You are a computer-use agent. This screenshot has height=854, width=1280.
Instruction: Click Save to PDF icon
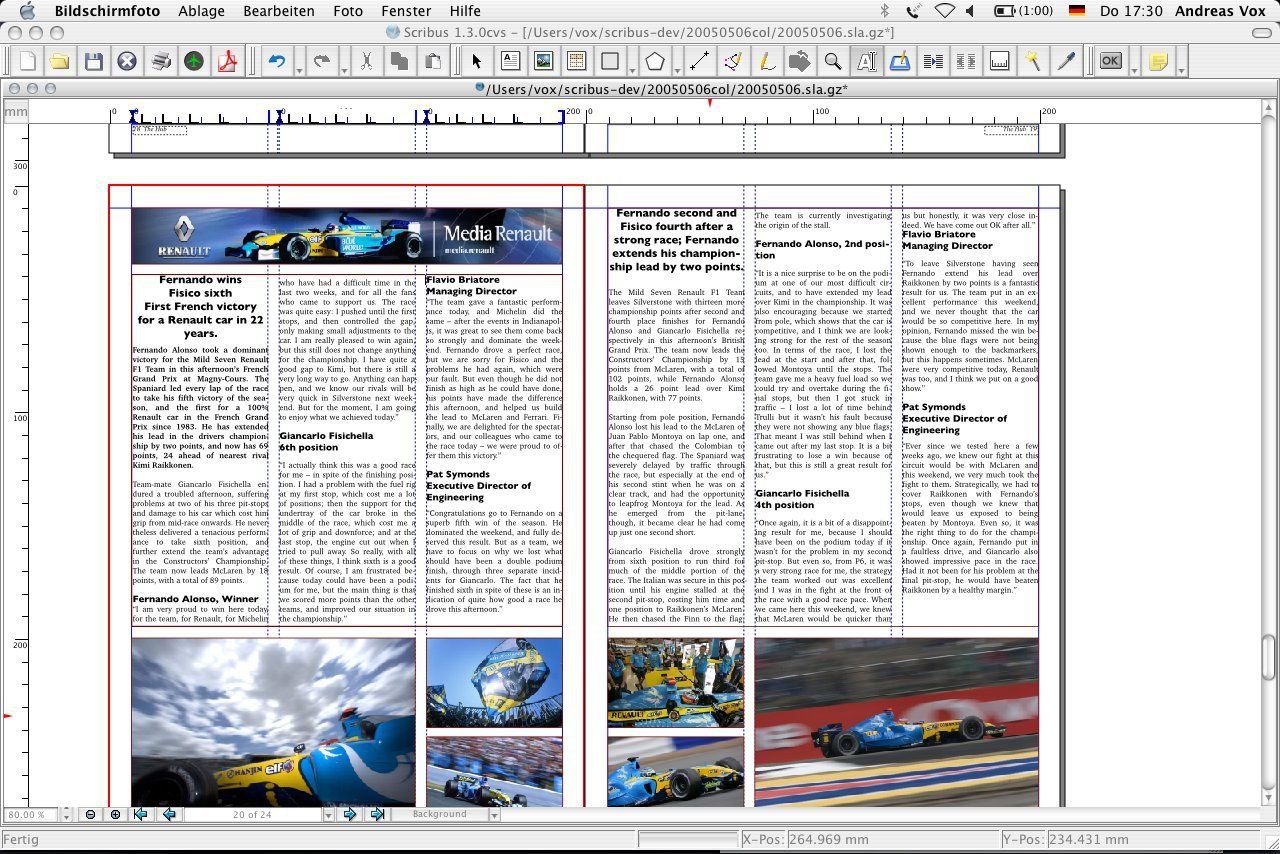[227, 61]
